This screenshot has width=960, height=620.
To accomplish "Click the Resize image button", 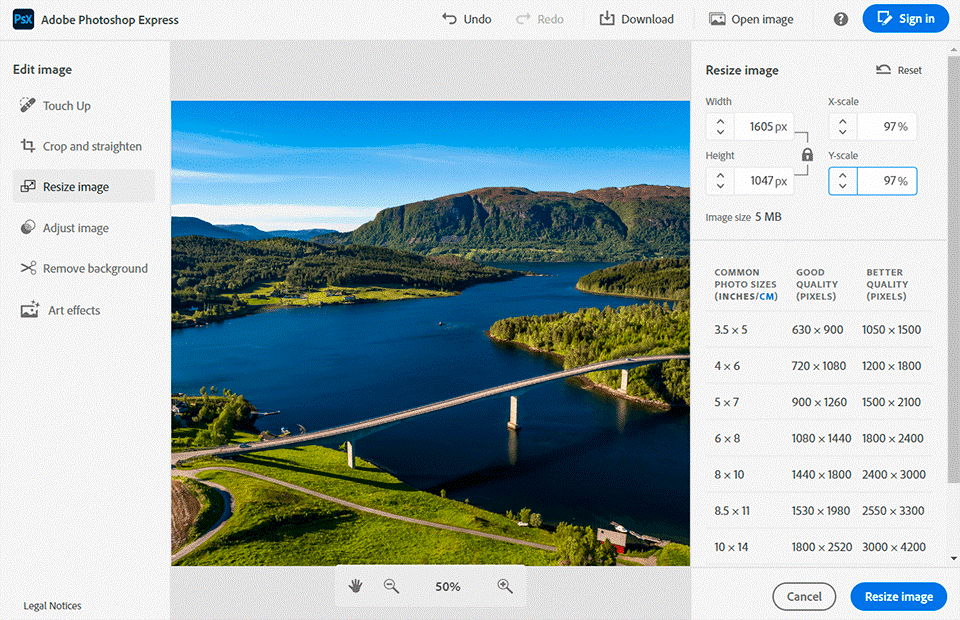I will coord(898,596).
